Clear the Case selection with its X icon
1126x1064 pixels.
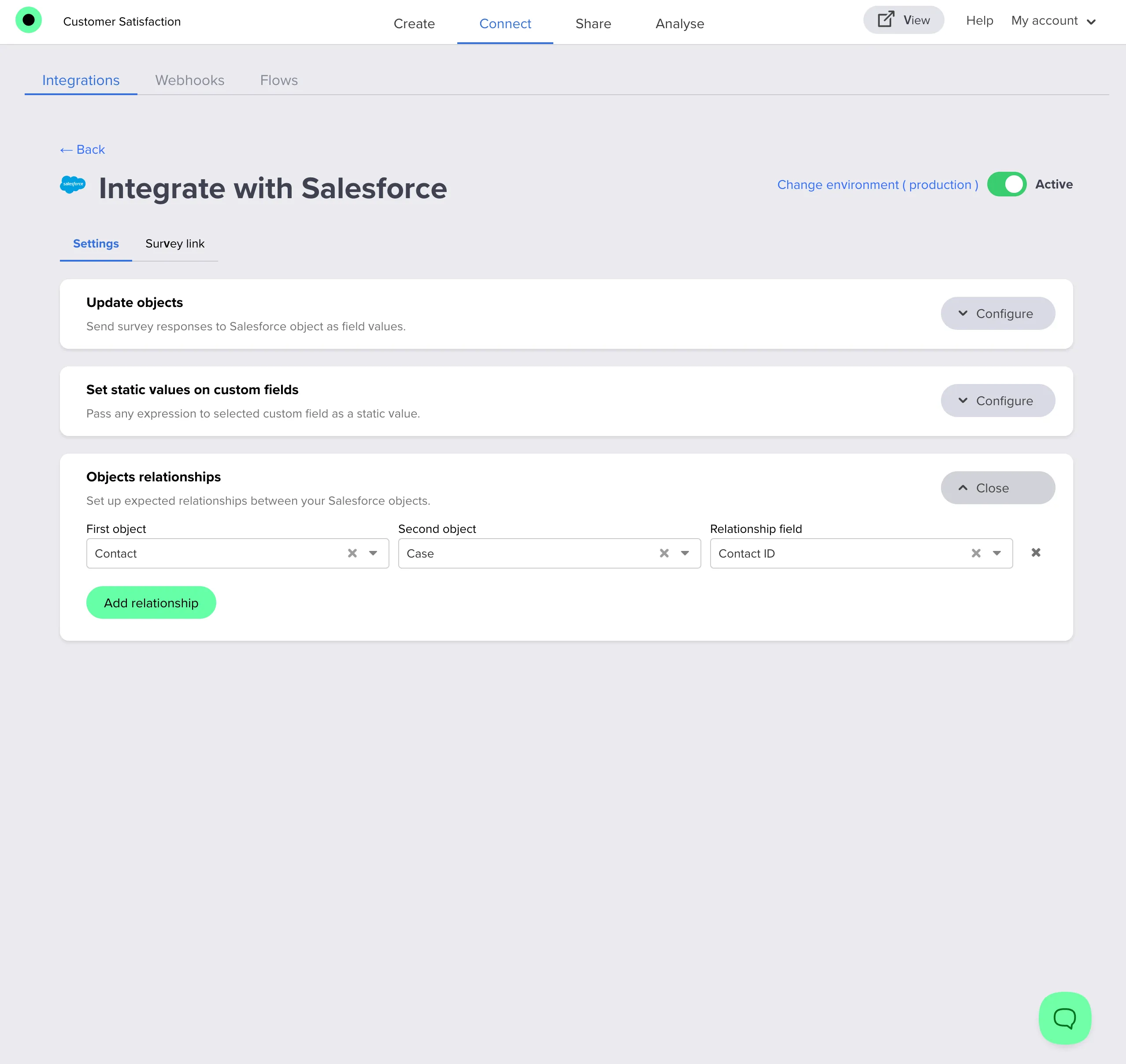[x=665, y=553]
